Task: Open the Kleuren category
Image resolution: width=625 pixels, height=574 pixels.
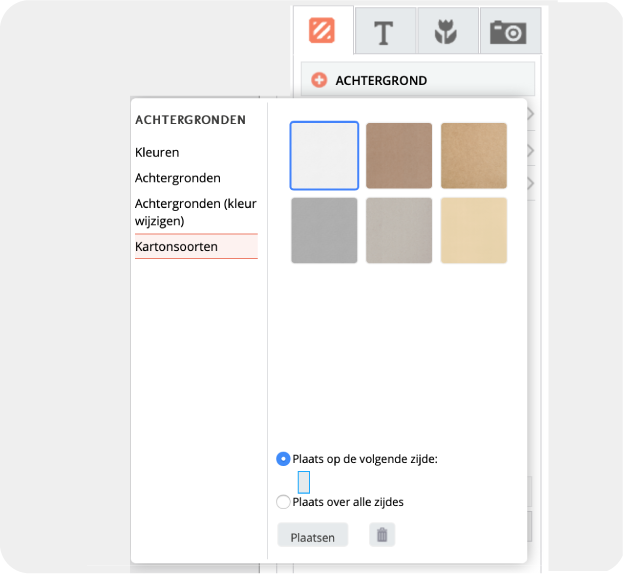Action: point(157,153)
